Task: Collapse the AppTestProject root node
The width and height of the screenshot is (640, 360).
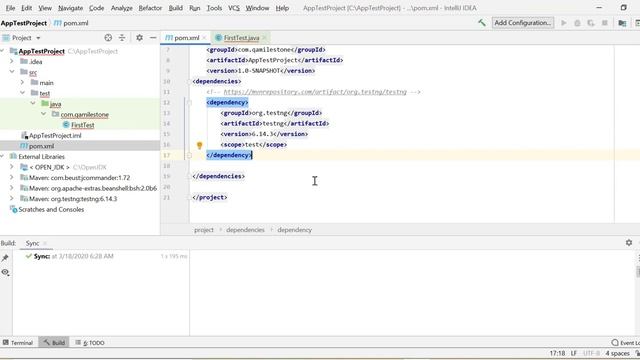Action: (x=3, y=51)
